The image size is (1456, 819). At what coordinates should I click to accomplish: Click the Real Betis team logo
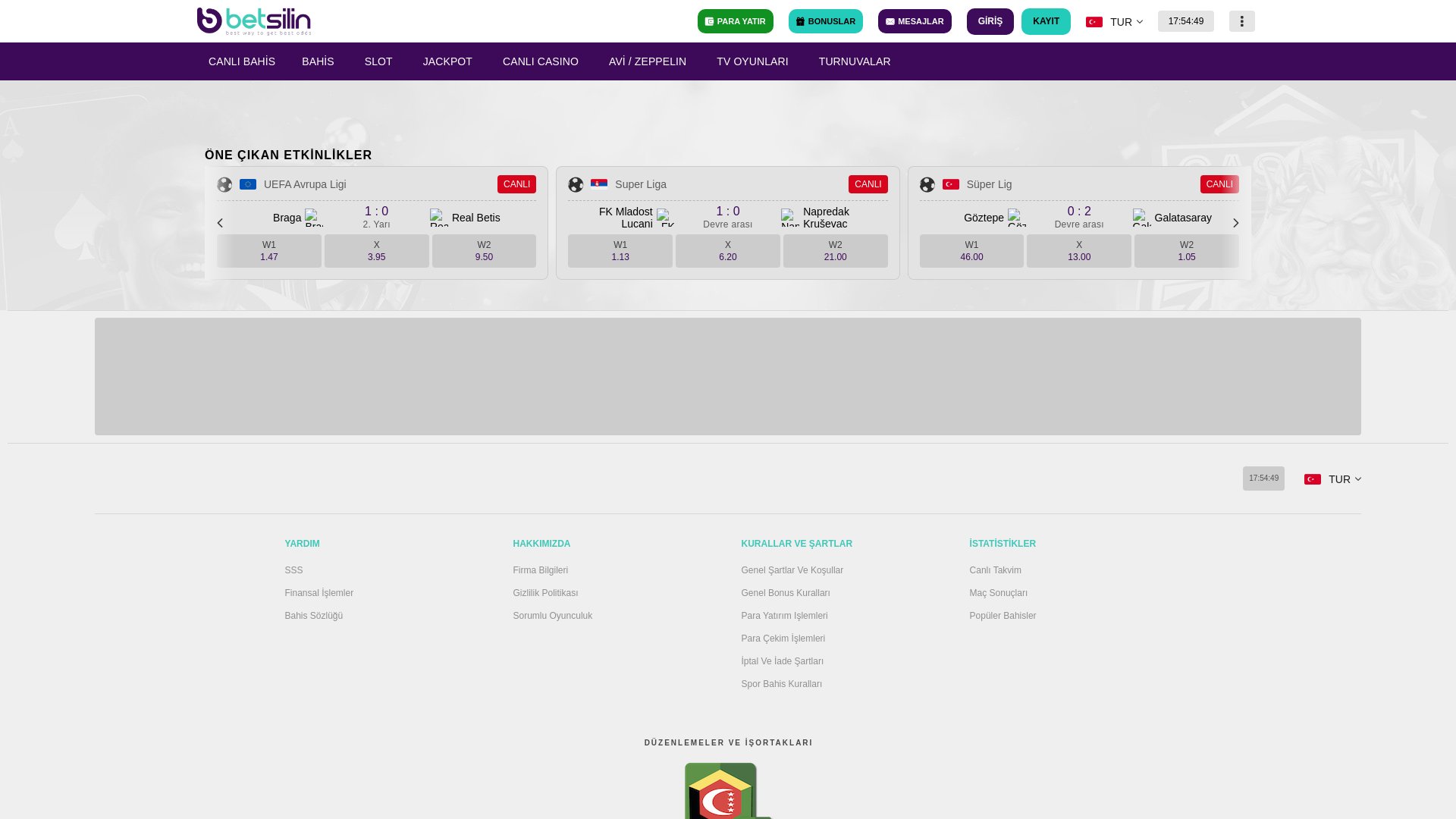[x=439, y=218]
